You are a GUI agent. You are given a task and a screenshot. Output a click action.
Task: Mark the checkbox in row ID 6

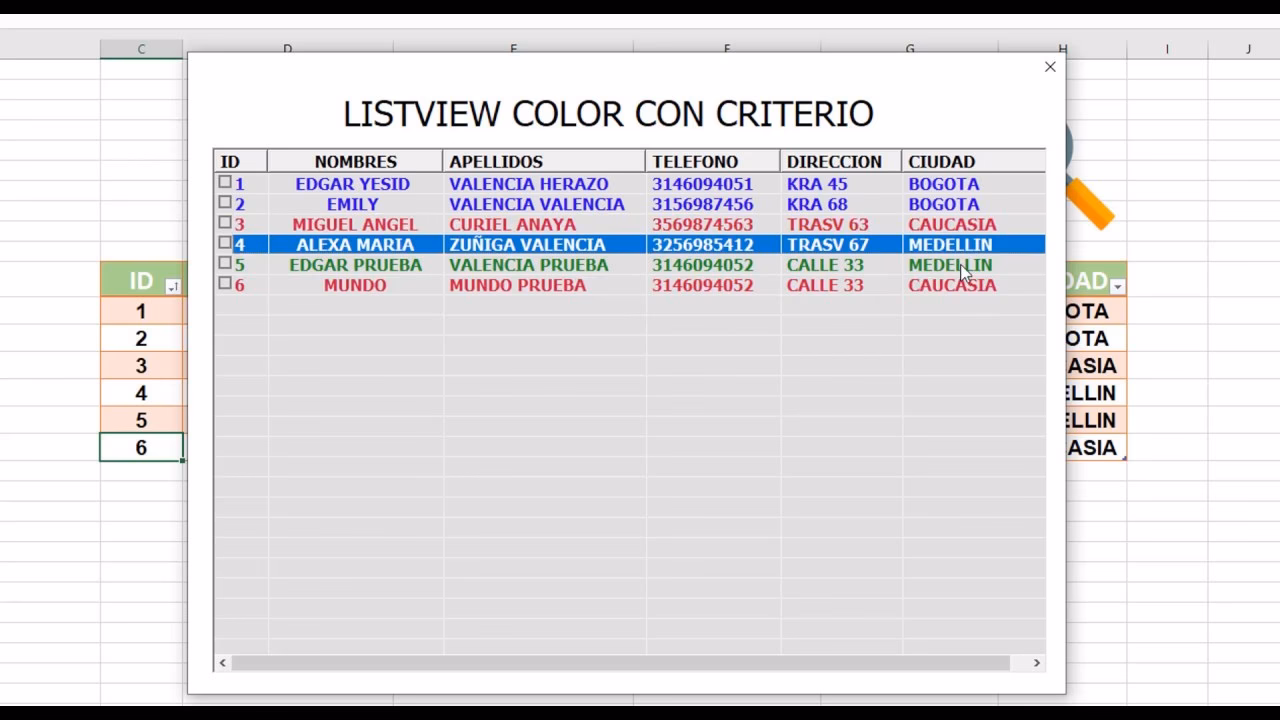click(x=225, y=284)
